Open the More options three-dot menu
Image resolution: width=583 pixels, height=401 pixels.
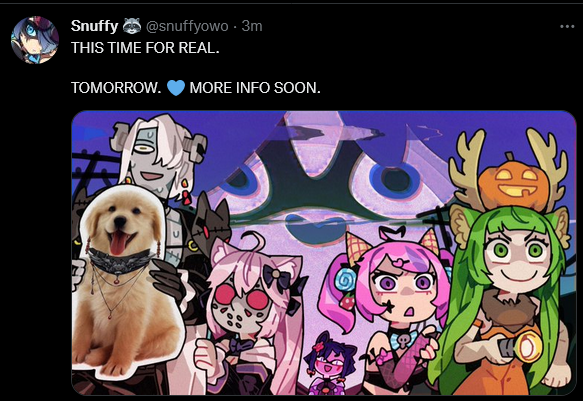[x=567, y=26]
